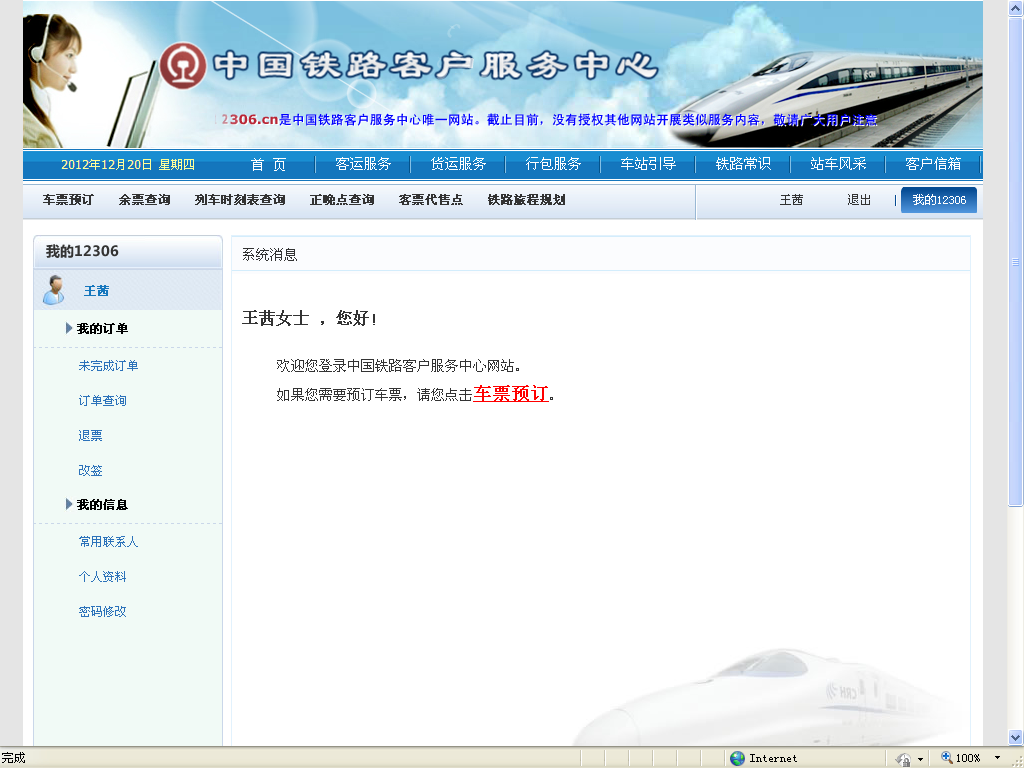Open 未完成订单 in the sidebar
1024x768 pixels.
pyautogui.click(x=108, y=366)
